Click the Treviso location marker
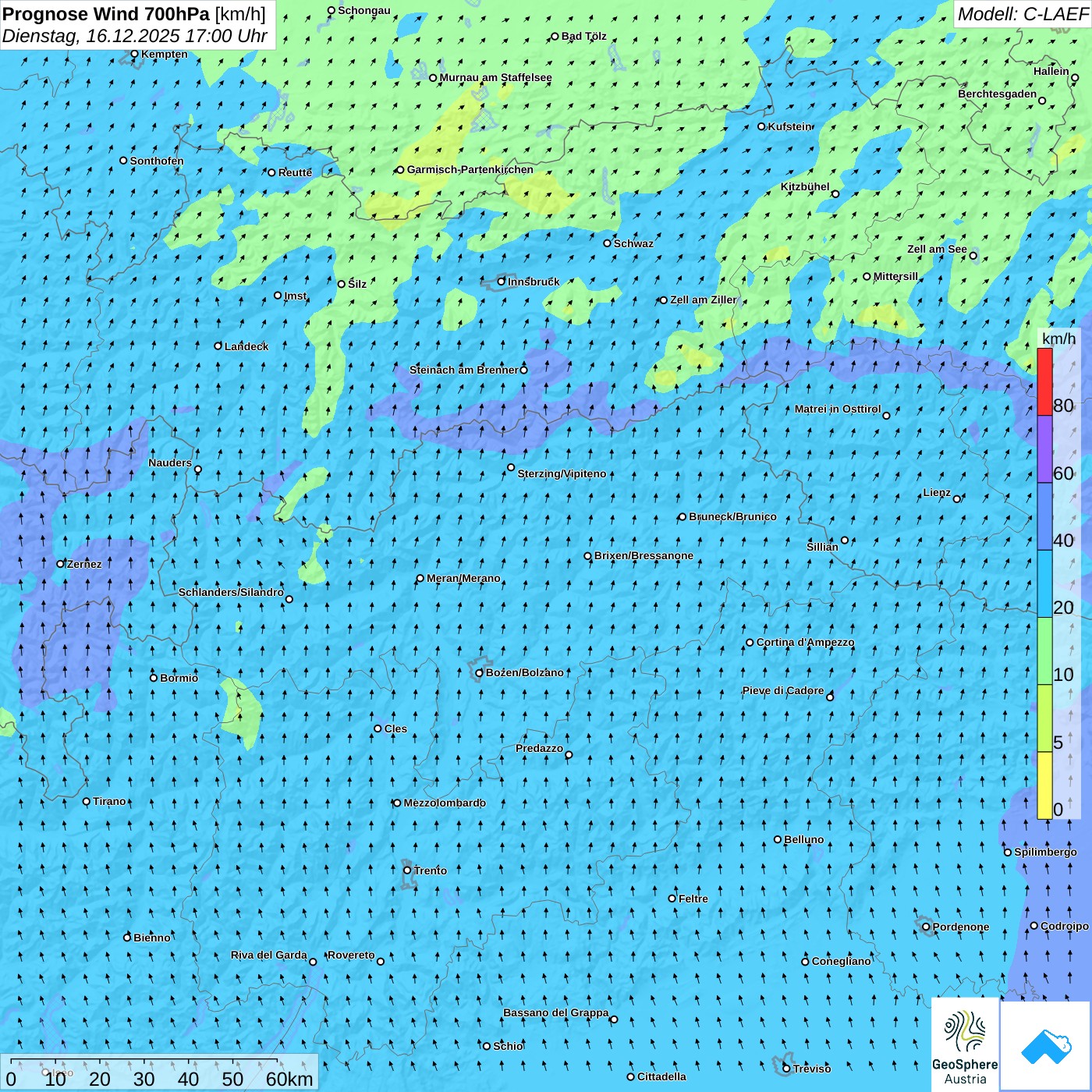The image size is (1092, 1092). 786,1069
